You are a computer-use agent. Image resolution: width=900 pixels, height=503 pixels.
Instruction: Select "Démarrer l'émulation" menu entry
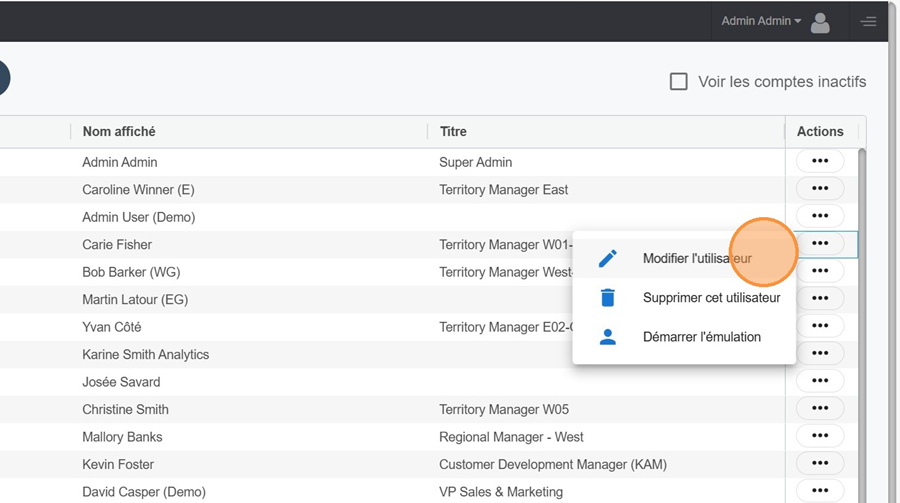point(701,337)
